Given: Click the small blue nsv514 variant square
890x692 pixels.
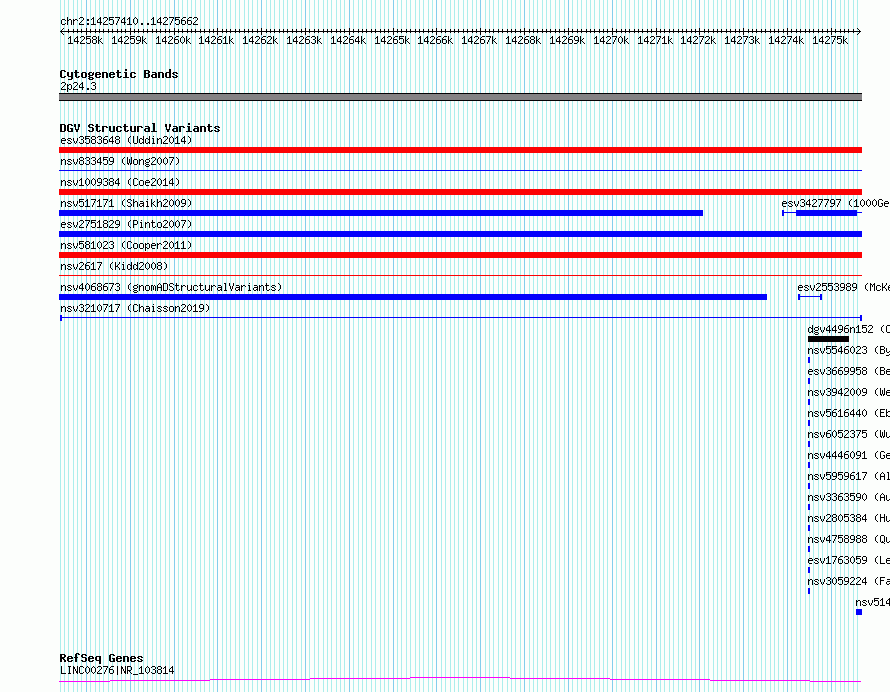Looking at the screenshot, I should (859, 612).
